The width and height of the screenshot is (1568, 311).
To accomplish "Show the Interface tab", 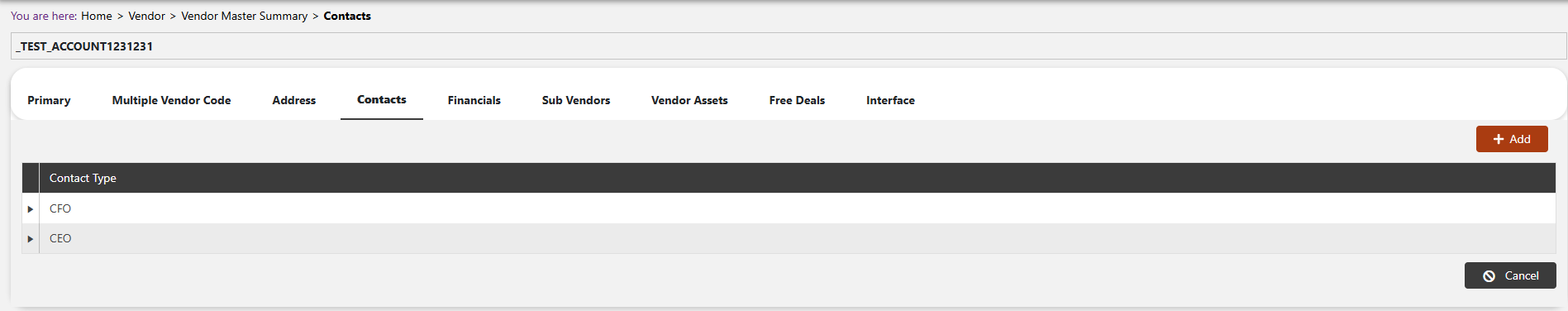I will tap(890, 100).
